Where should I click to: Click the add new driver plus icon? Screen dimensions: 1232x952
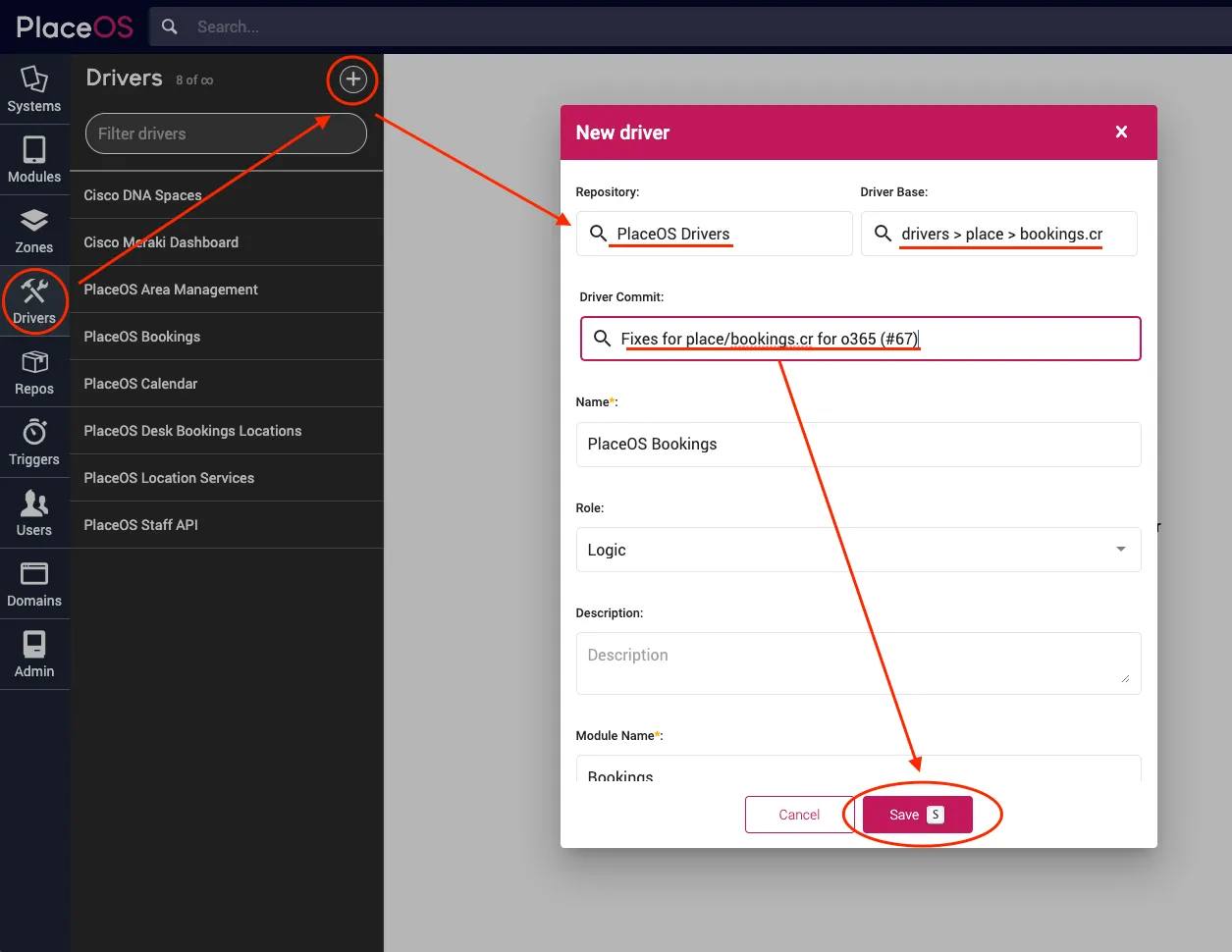pos(351,80)
